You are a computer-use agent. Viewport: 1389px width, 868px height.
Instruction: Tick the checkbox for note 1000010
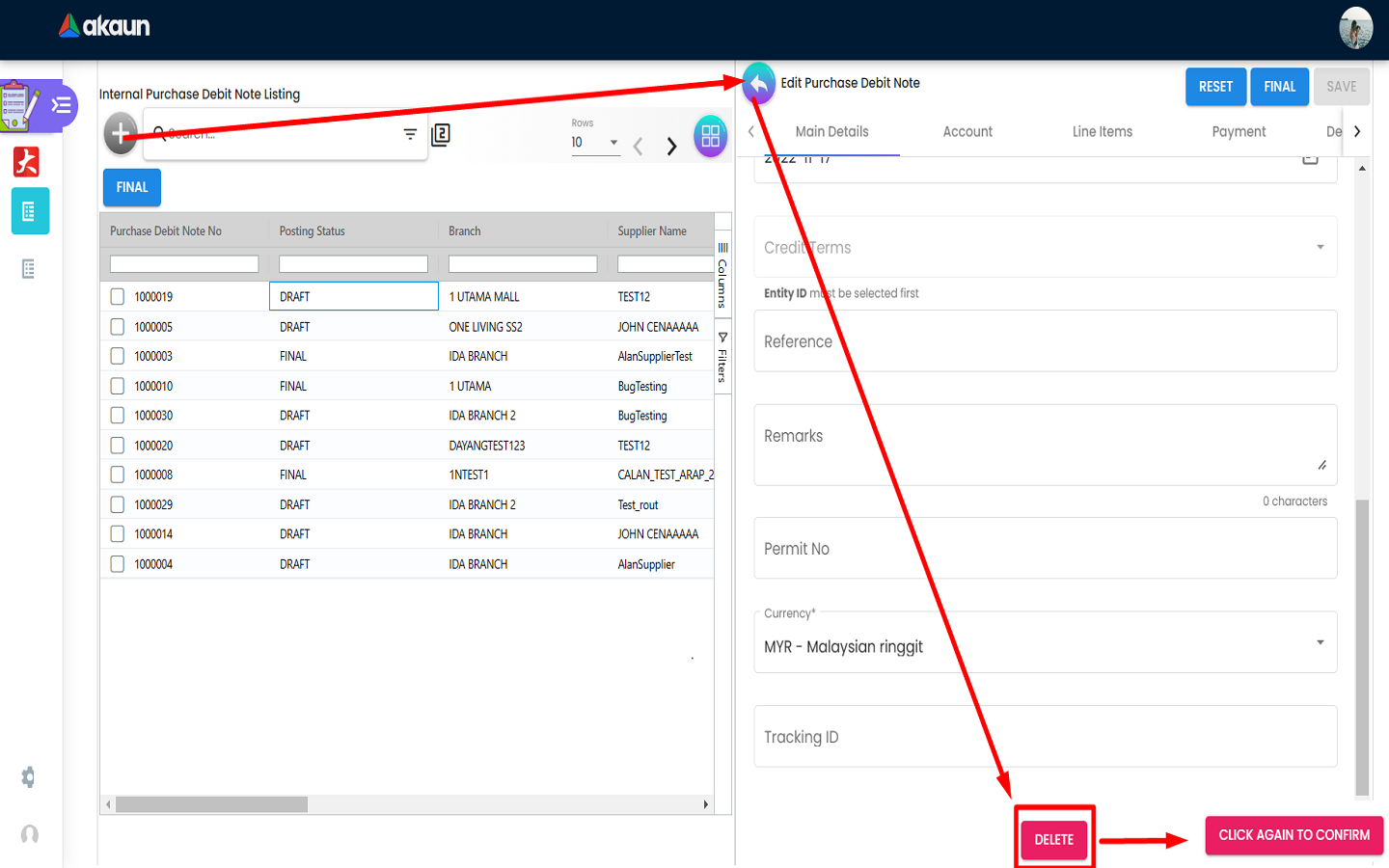pos(118,386)
